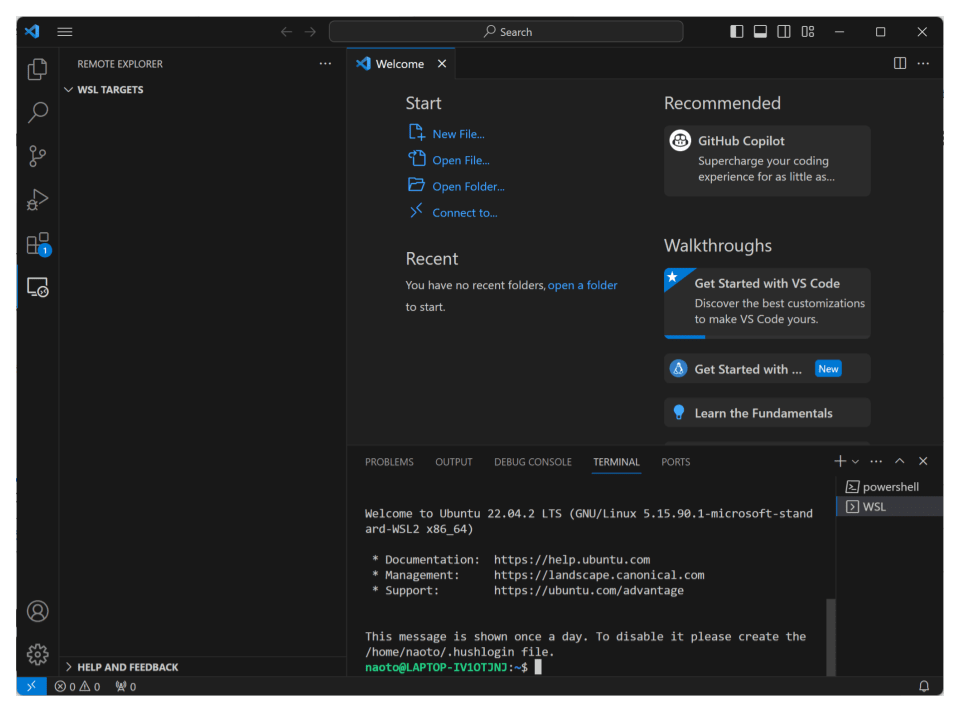Open Accounts menu icon
The image size is (960, 720).
pos(37,611)
